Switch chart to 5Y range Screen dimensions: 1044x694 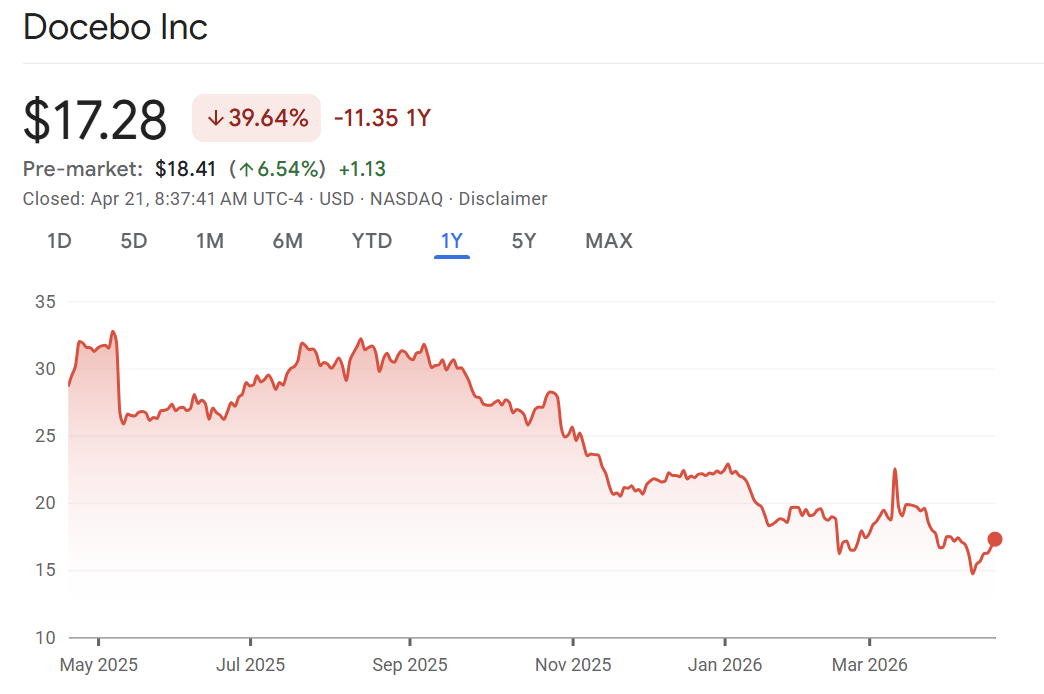pyautogui.click(x=523, y=241)
